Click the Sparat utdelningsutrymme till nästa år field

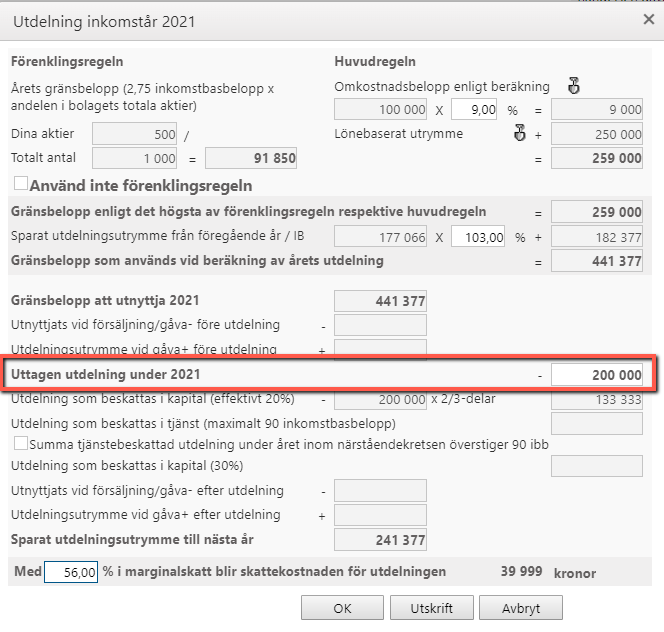click(x=380, y=540)
